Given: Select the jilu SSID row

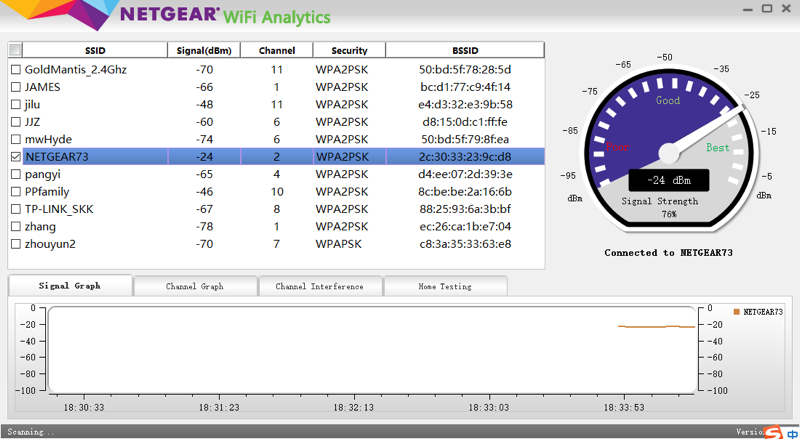Looking at the screenshot, I should point(32,104).
